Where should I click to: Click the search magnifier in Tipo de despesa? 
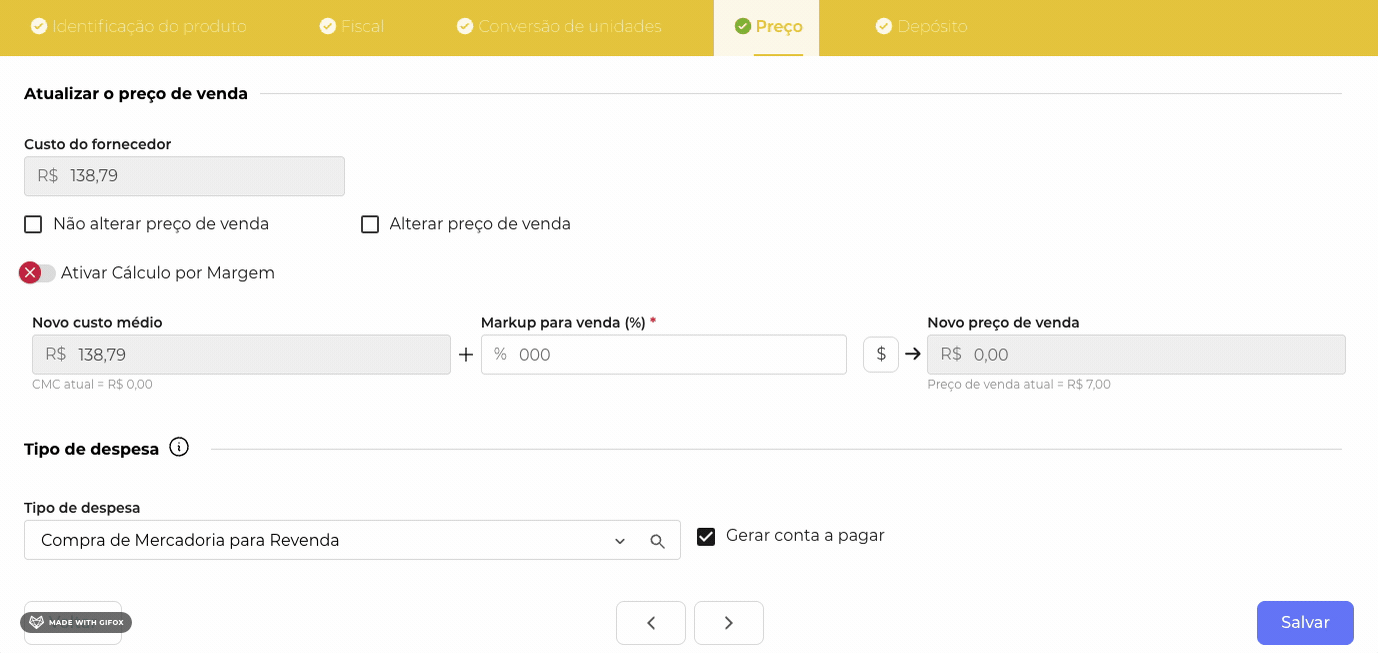point(657,541)
